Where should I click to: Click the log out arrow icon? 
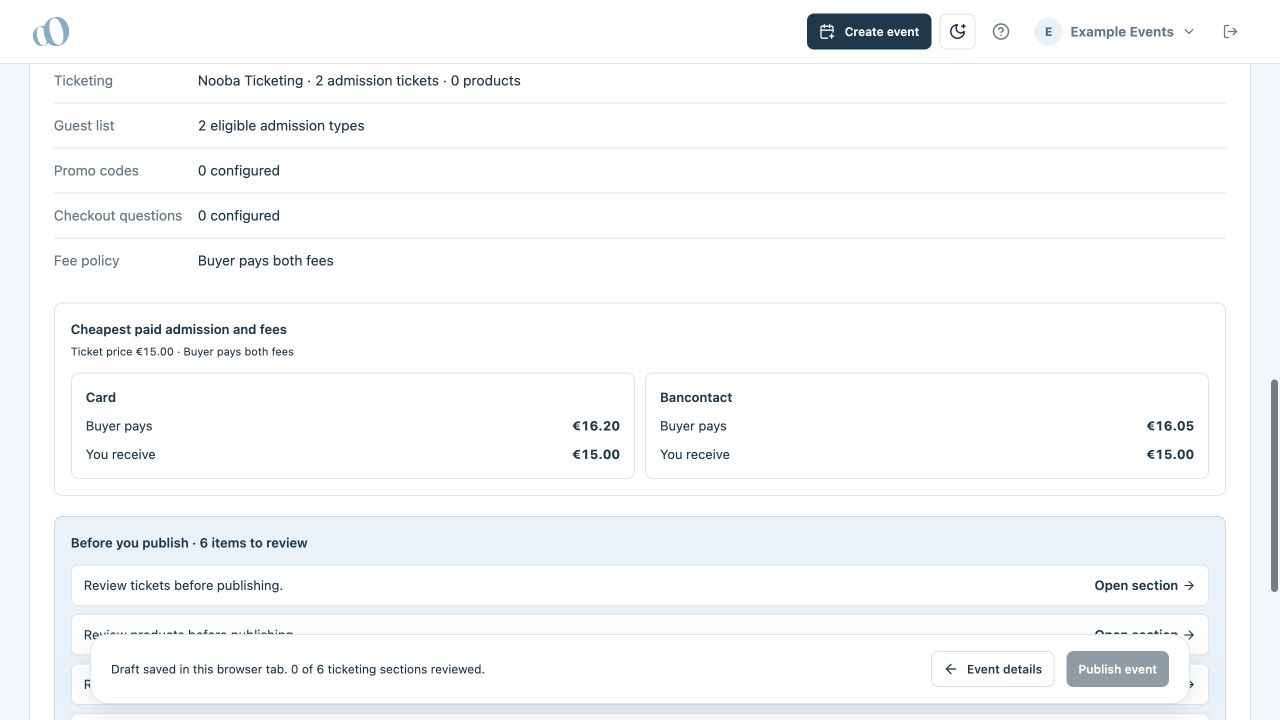[x=1230, y=32]
